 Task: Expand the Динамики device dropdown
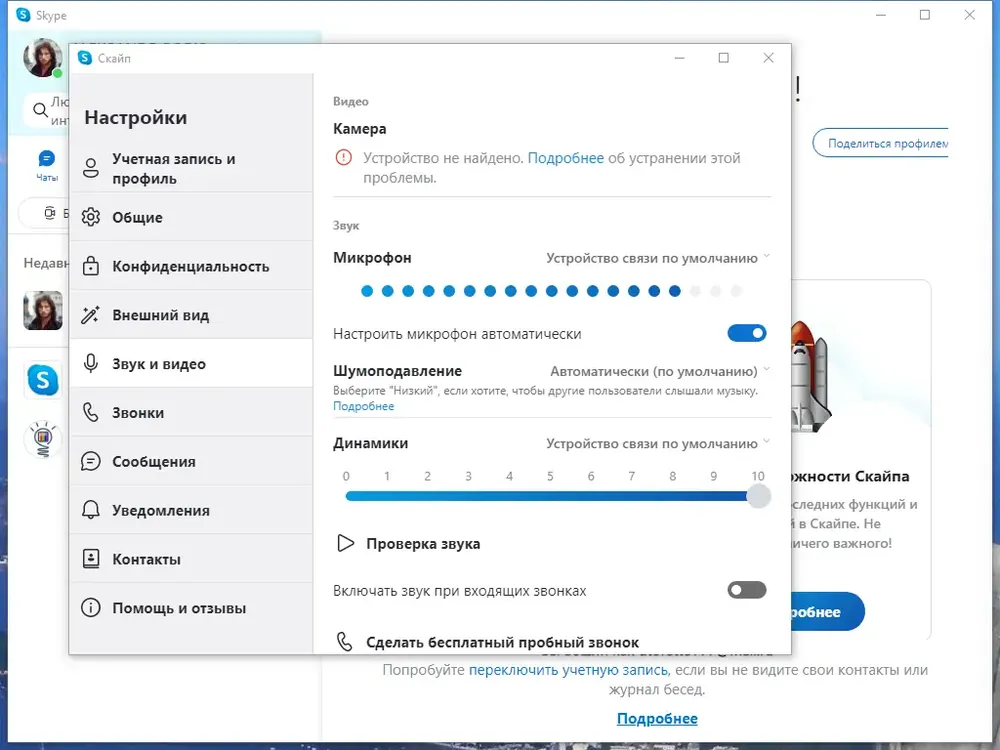658,443
